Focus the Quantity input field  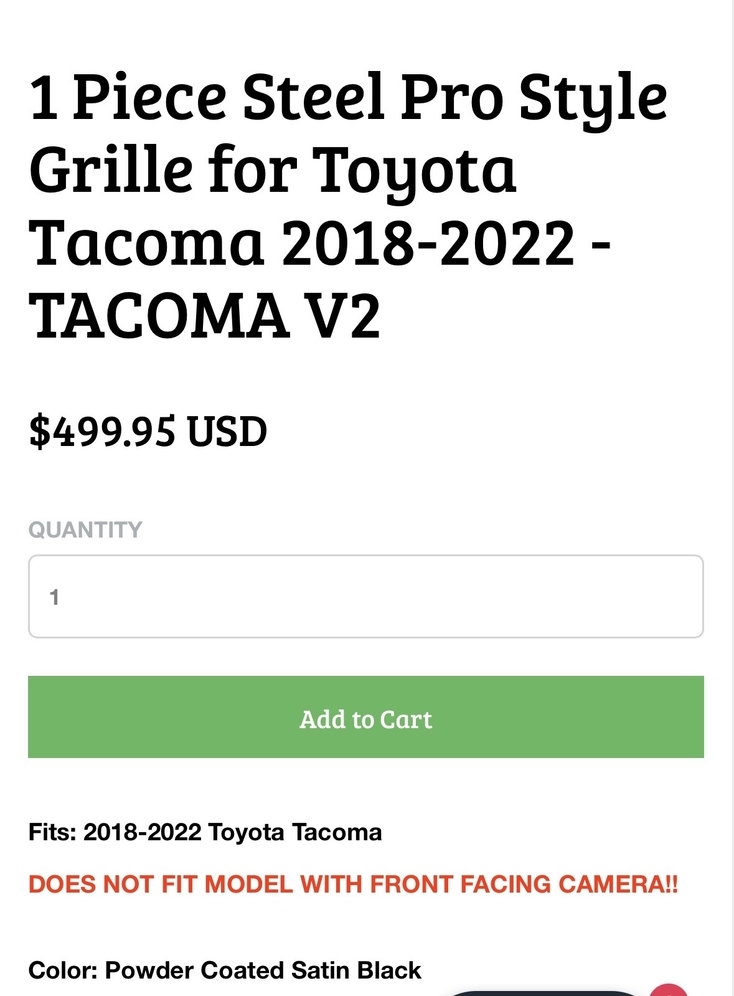[x=366, y=596]
